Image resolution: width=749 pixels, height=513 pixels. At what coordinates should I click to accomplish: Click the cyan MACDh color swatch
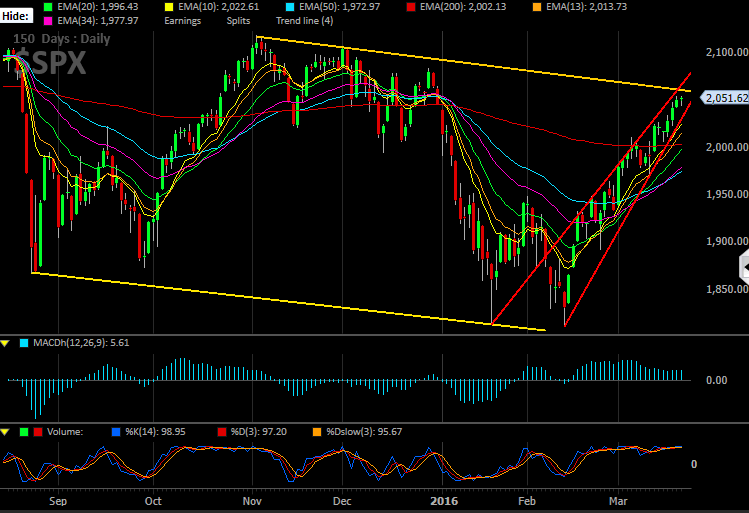[x=24, y=343]
